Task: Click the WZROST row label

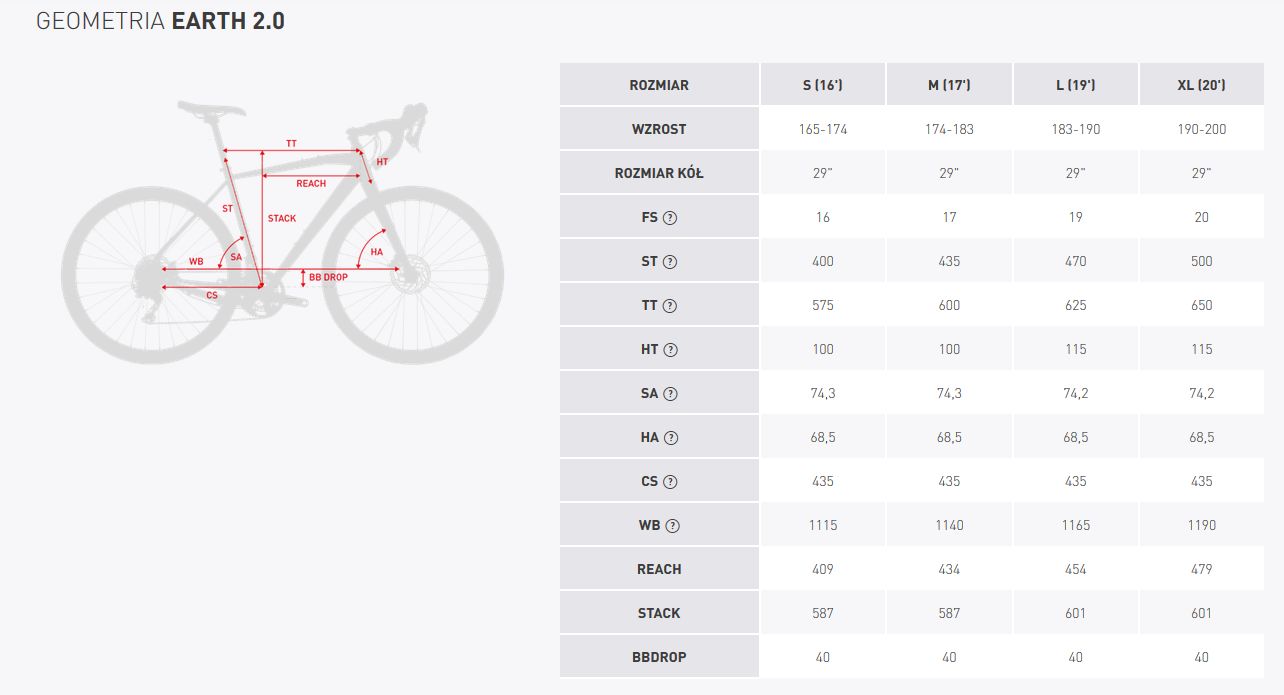Action: pyautogui.click(x=659, y=129)
